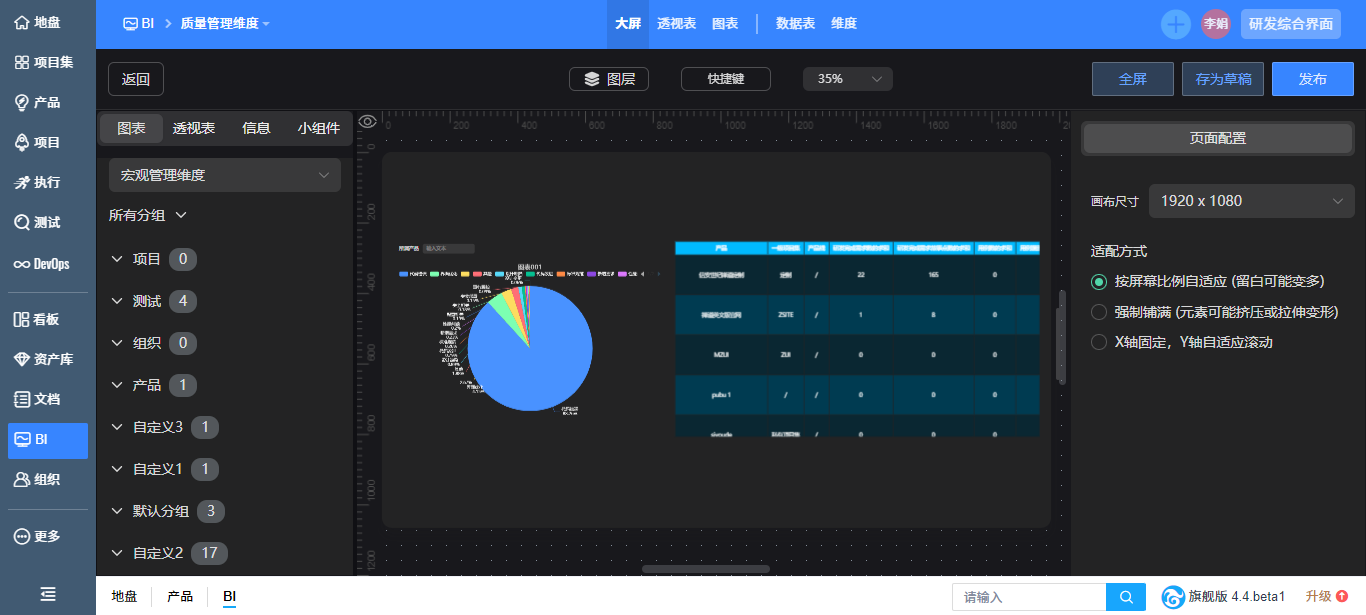The width and height of the screenshot is (1366, 615).
Task: Switch to the 大屏 top tab
Action: pos(628,24)
